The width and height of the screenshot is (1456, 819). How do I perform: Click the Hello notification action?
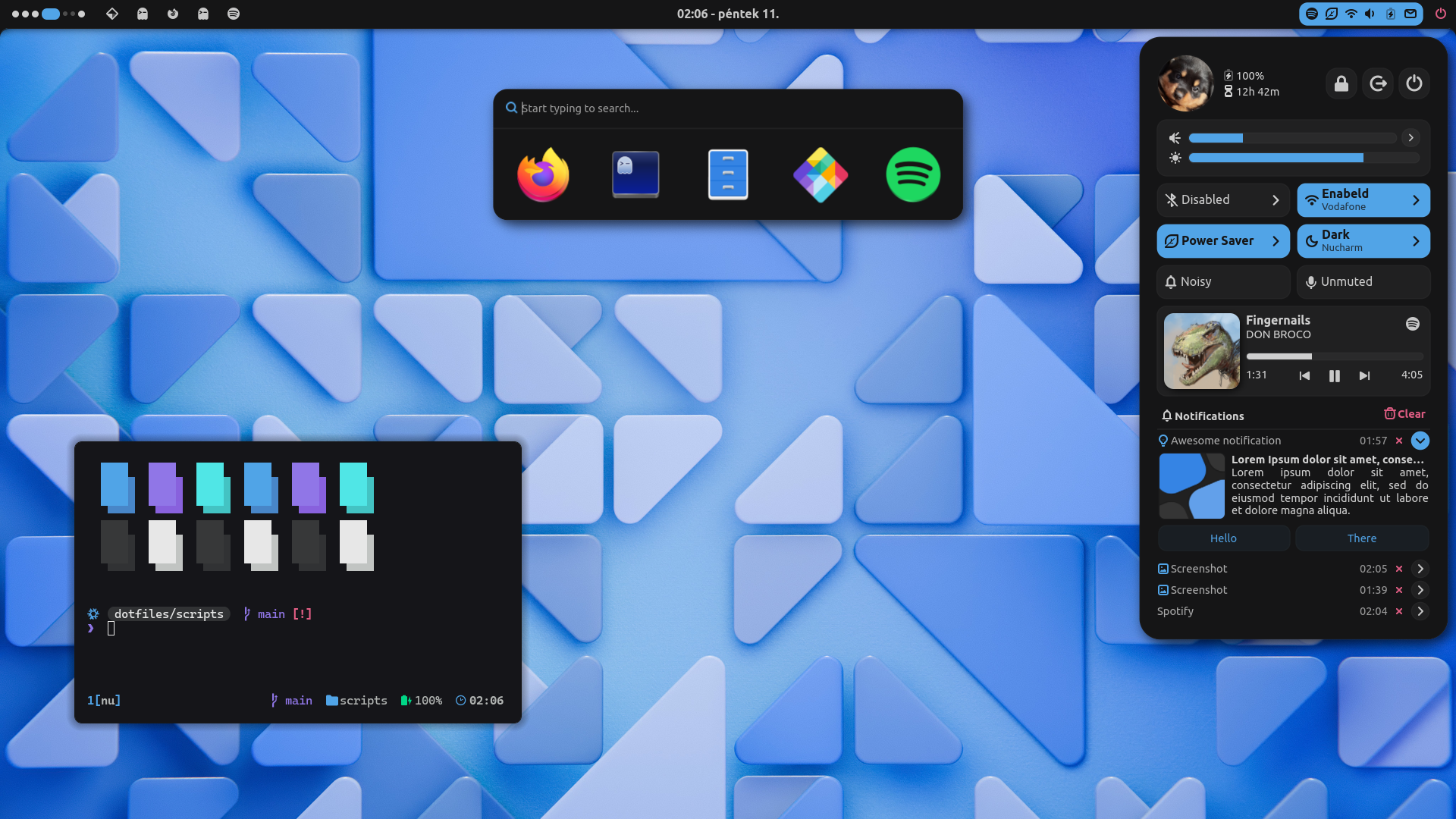pyautogui.click(x=1222, y=538)
